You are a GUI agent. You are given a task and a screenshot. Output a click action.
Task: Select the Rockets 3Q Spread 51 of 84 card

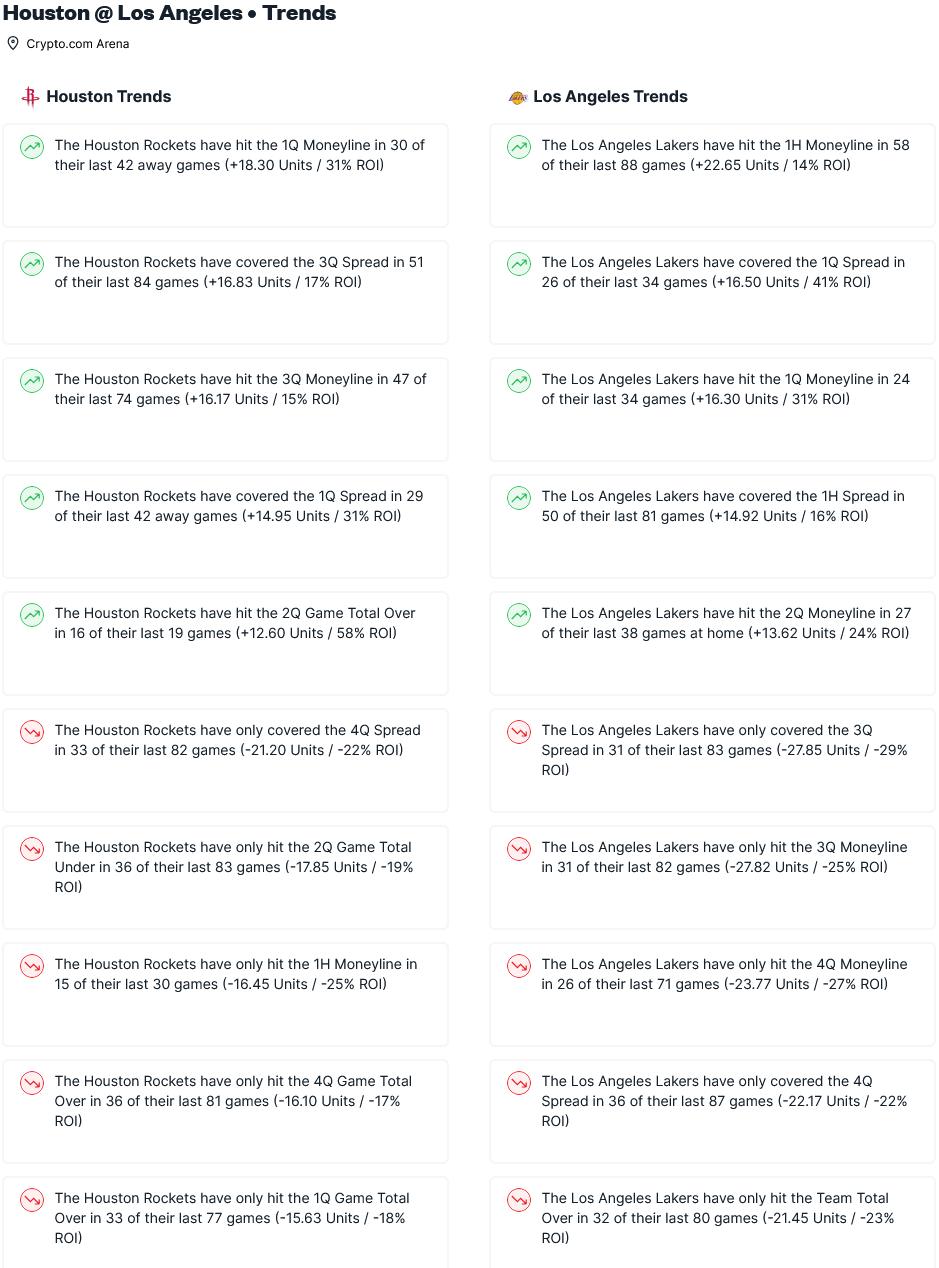225,292
